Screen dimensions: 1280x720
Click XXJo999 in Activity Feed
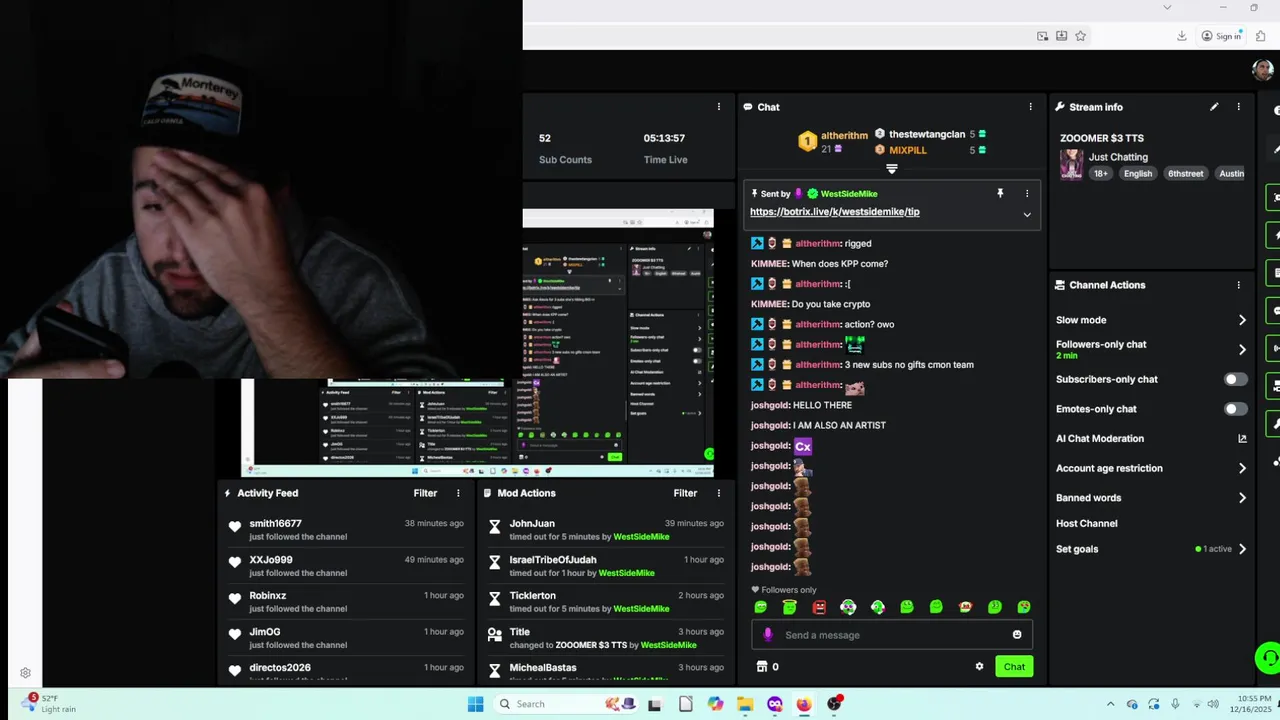(x=271, y=560)
